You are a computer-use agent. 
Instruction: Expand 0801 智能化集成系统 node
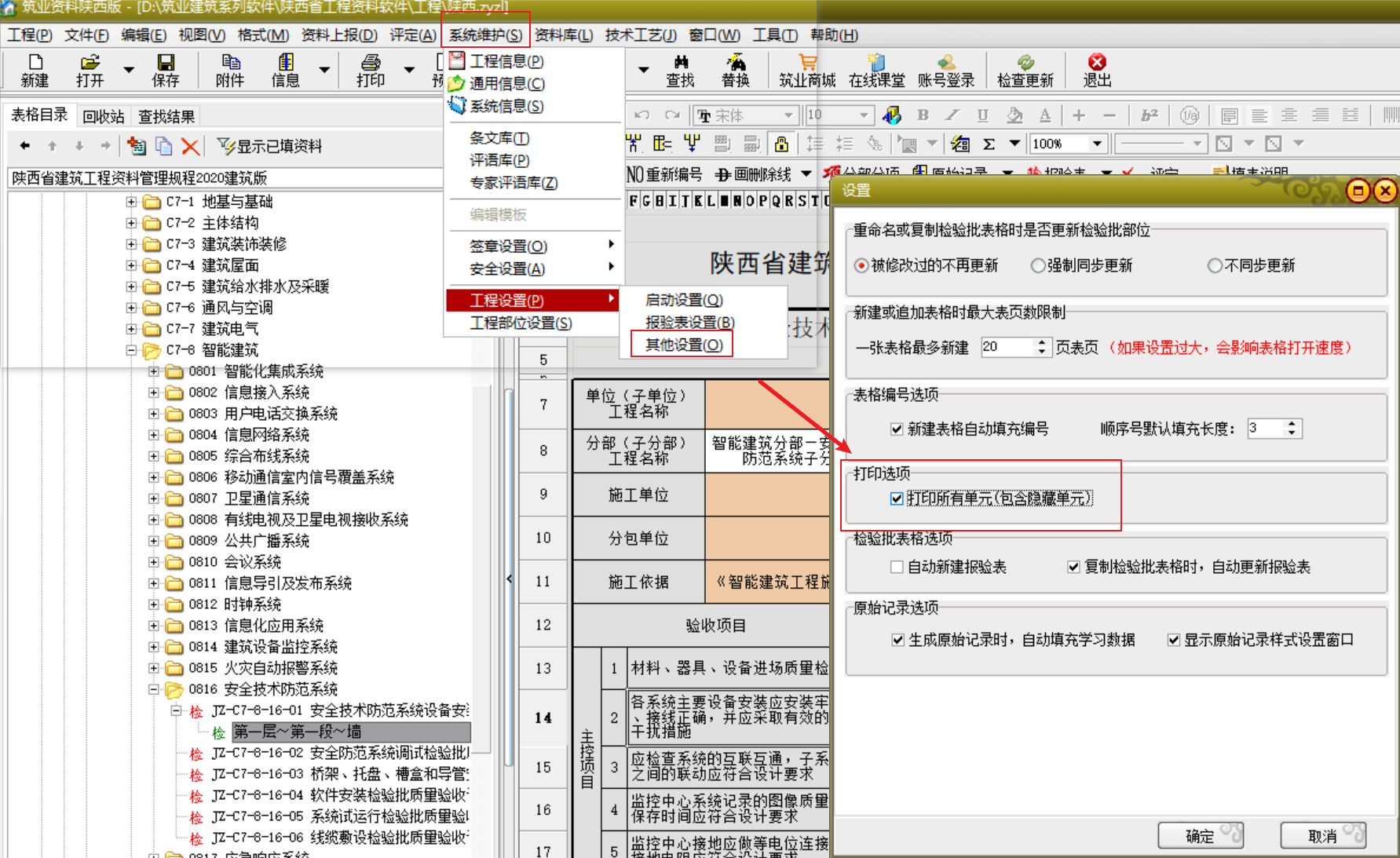pyautogui.click(x=154, y=371)
